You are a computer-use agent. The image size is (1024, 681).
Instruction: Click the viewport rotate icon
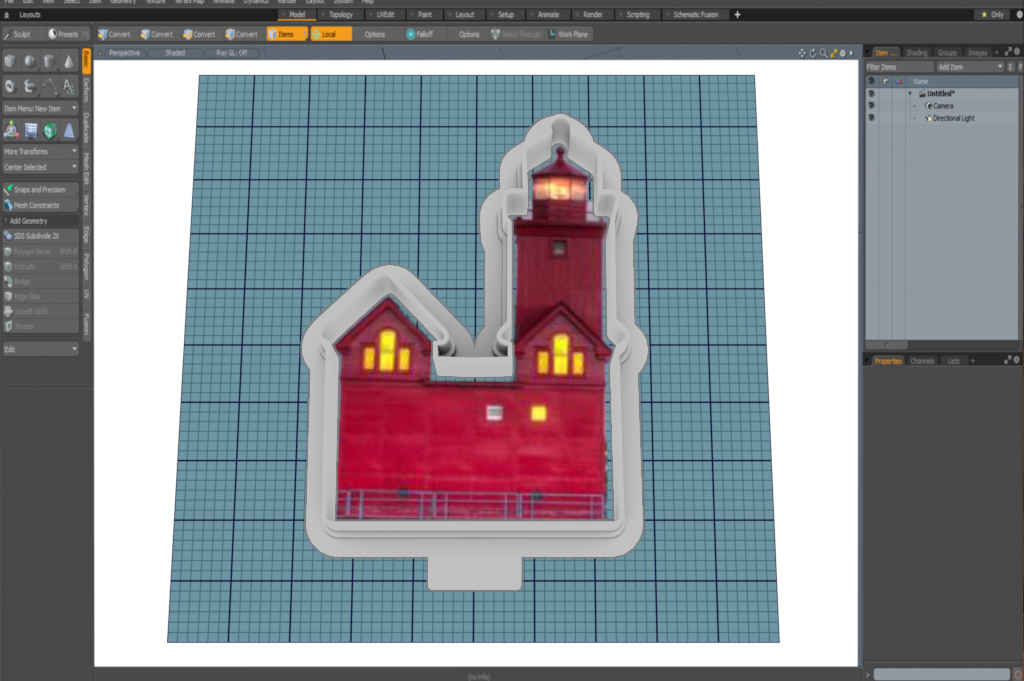812,53
